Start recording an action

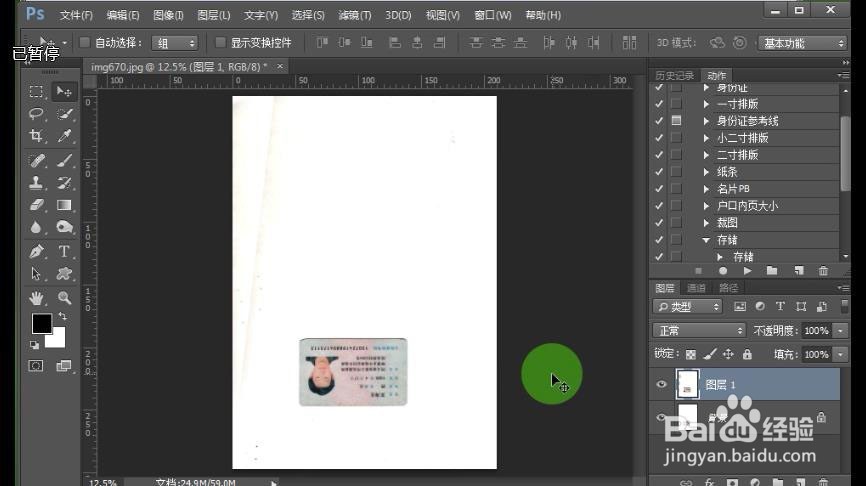(722, 271)
